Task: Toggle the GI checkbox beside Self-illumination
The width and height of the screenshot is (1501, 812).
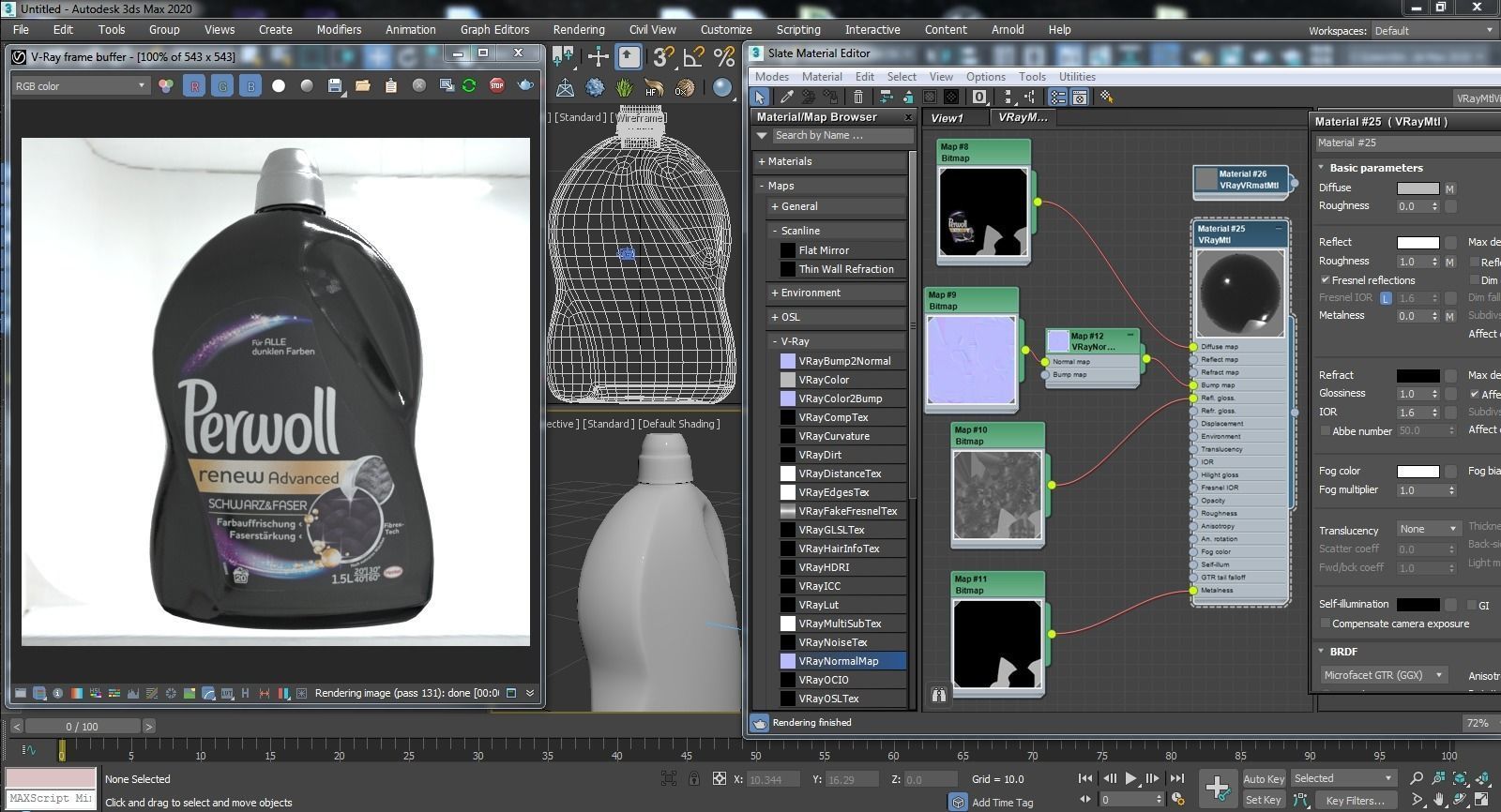Action: click(1471, 605)
